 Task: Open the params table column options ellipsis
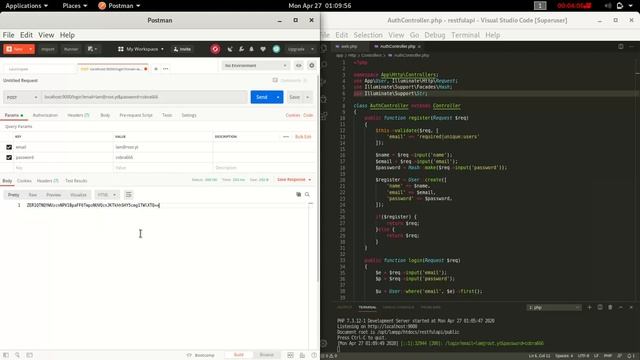tap(286, 137)
